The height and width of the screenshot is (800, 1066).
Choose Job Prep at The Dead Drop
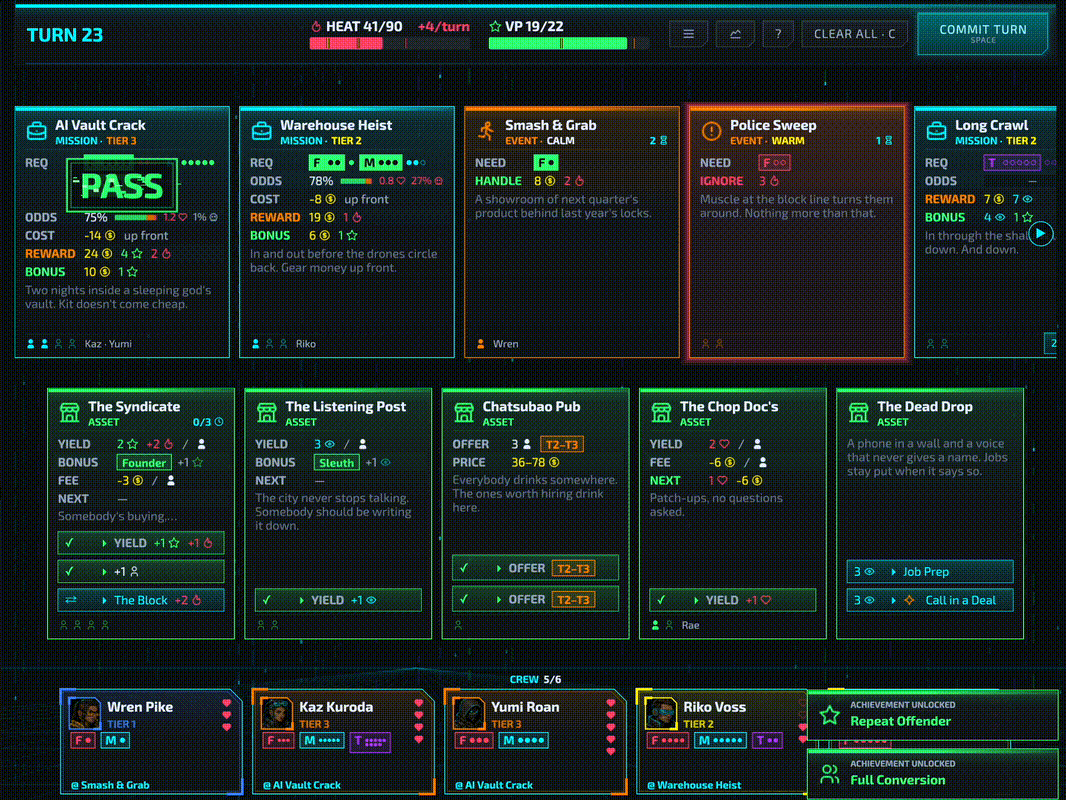pyautogui.click(x=929, y=572)
